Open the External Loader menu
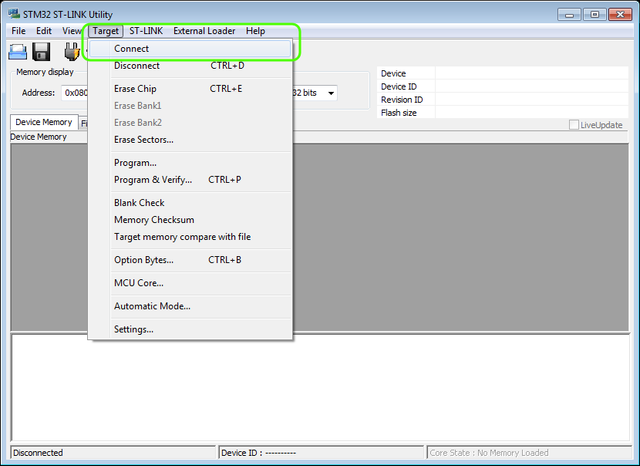 point(204,31)
